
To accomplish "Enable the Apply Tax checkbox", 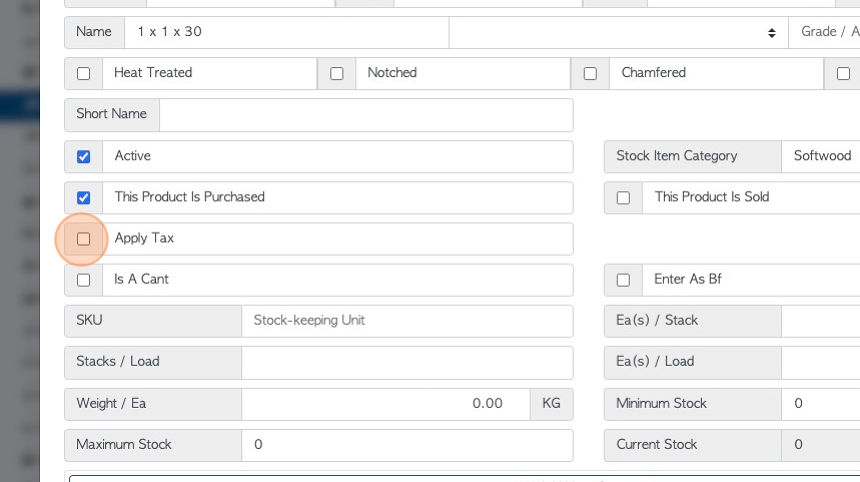I will (x=83, y=239).
